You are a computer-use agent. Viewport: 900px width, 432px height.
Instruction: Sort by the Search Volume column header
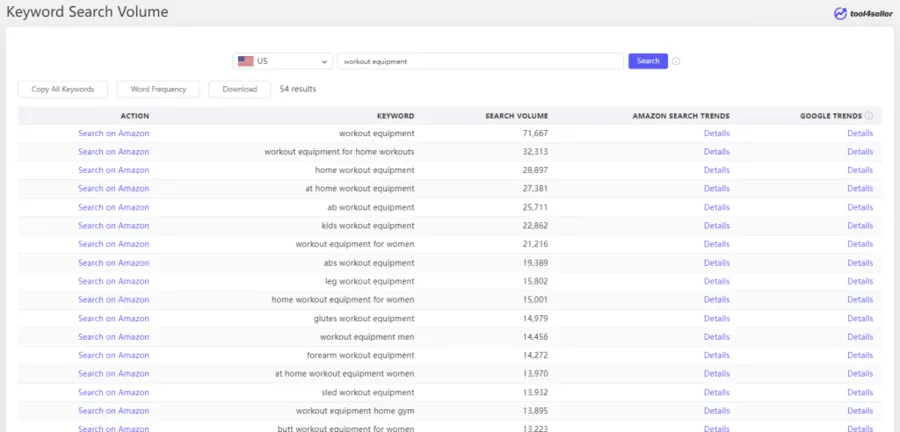coord(517,116)
